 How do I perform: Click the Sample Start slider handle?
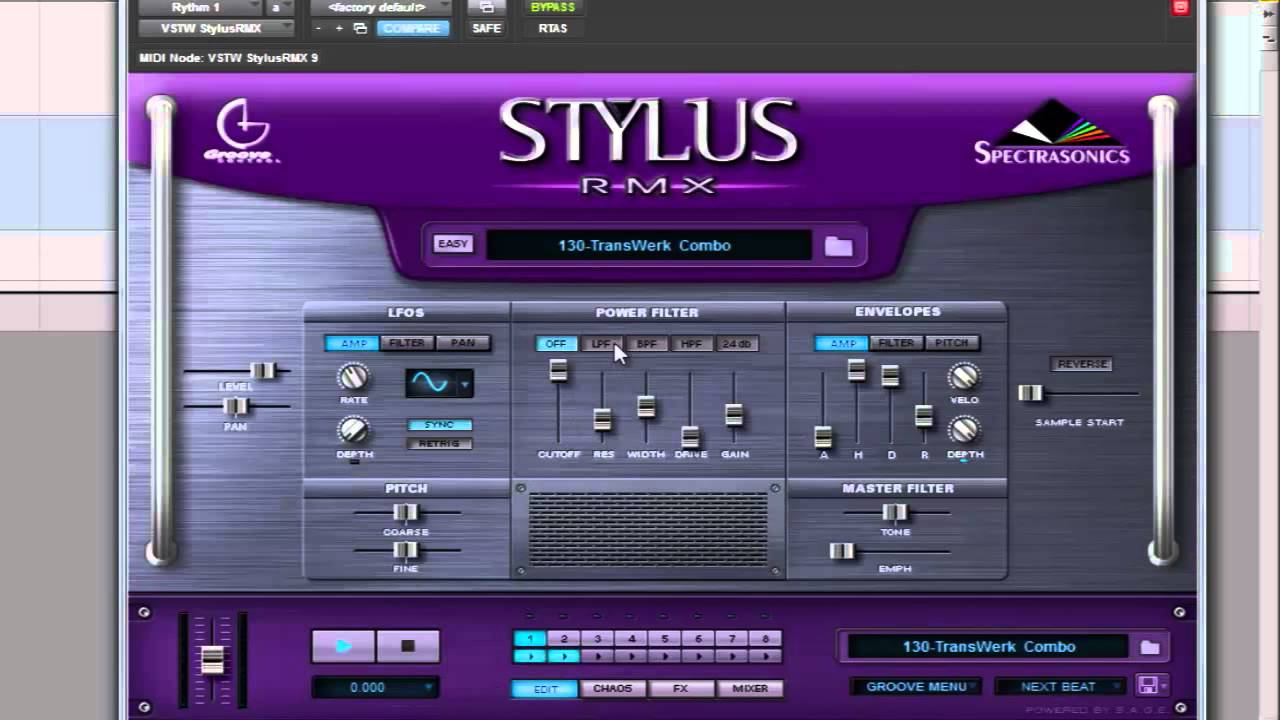click(1030, 393)
